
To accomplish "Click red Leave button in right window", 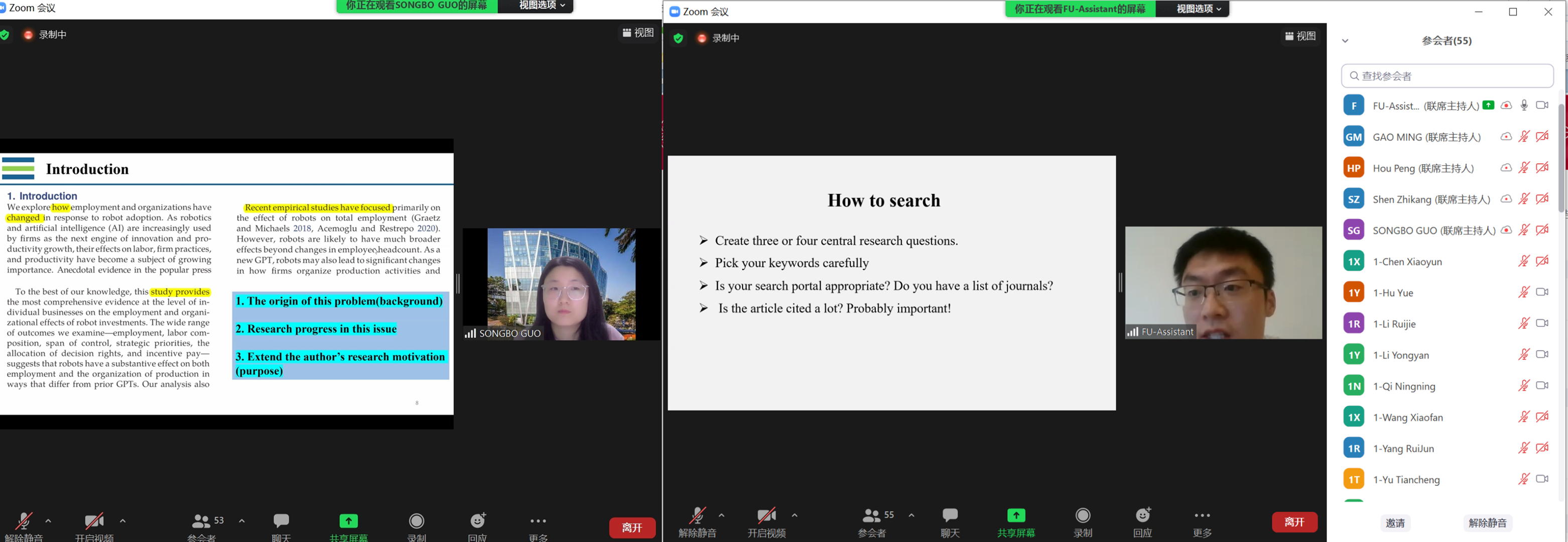I will click(x=1294, y=522).
